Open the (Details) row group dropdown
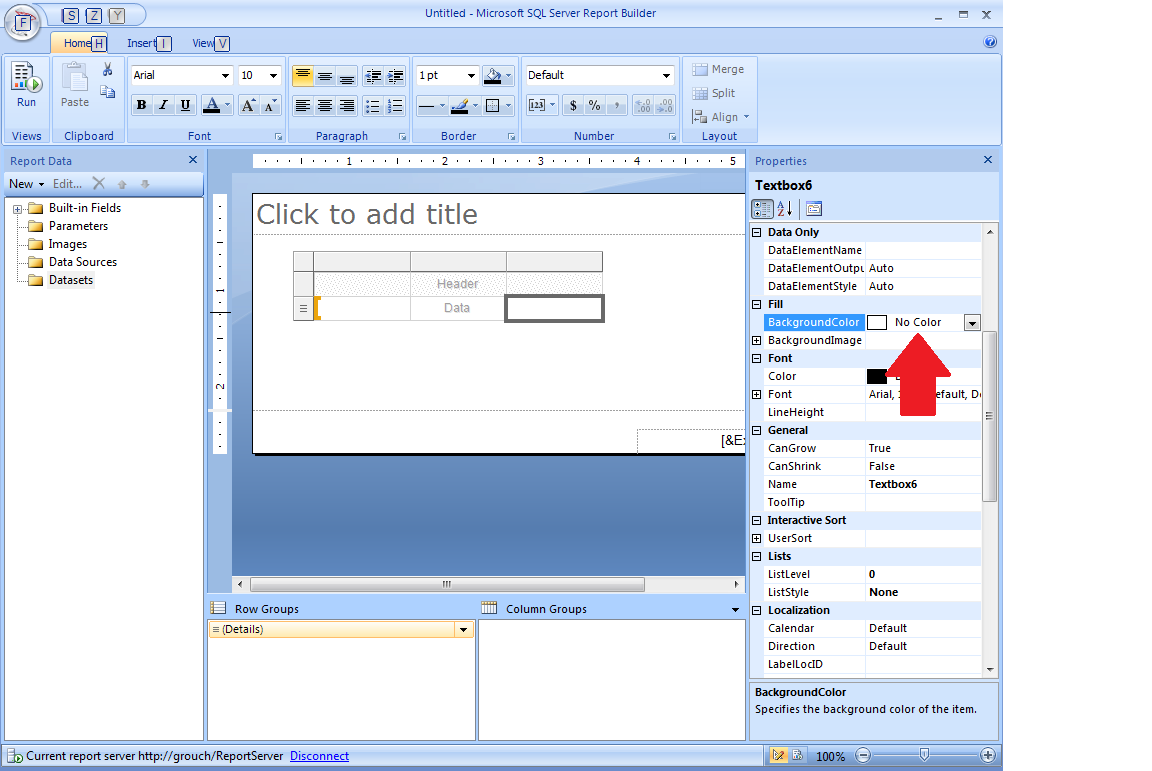Screen dimensions: 1152x771 (x=464, y=629)
